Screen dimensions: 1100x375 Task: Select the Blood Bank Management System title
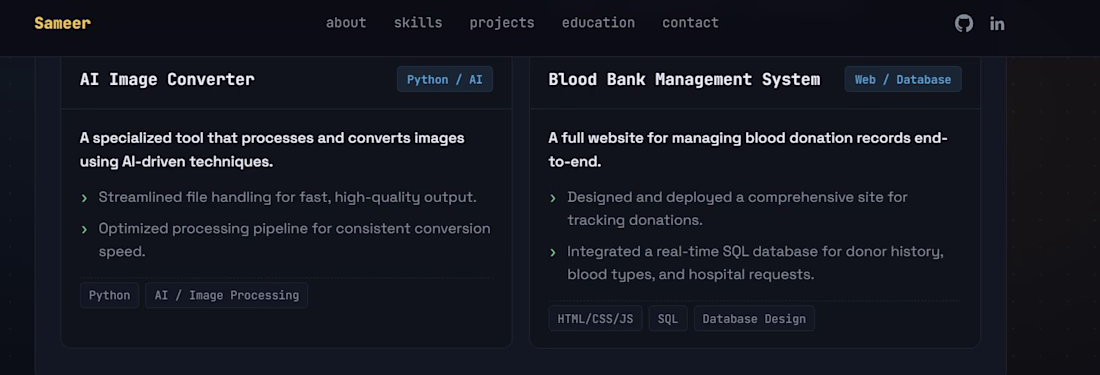[x=684, y=79]
